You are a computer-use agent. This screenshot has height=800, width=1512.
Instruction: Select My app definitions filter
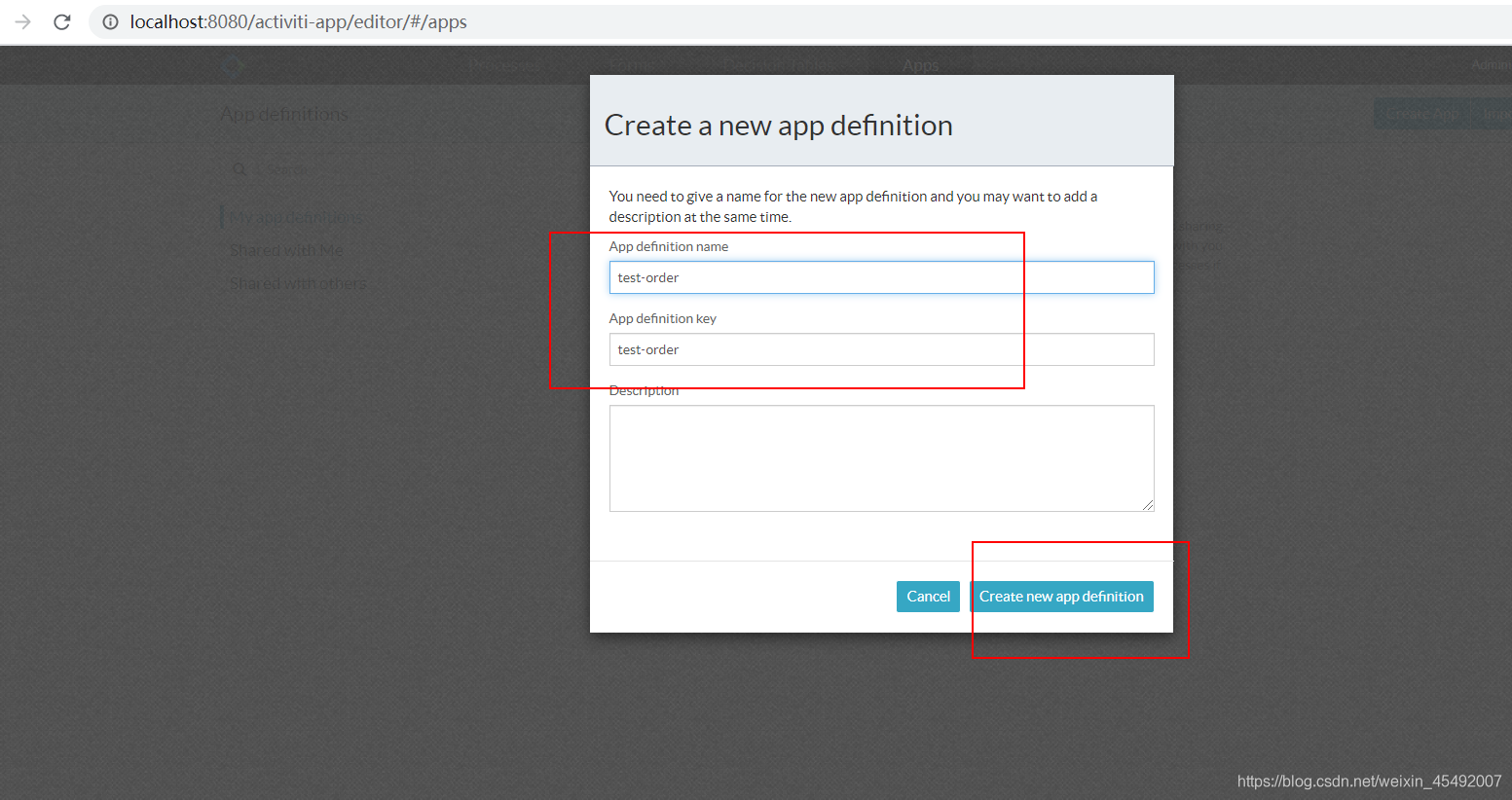click(296, 217)
